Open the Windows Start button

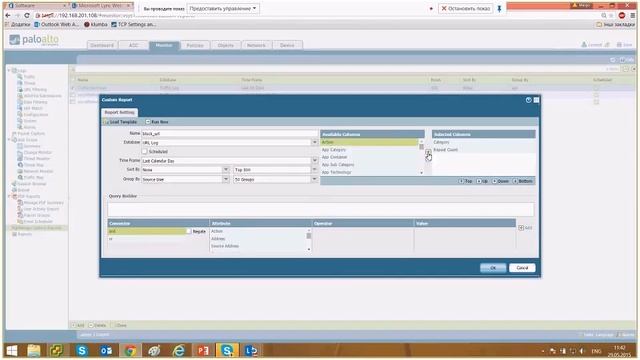click(12, 351)
